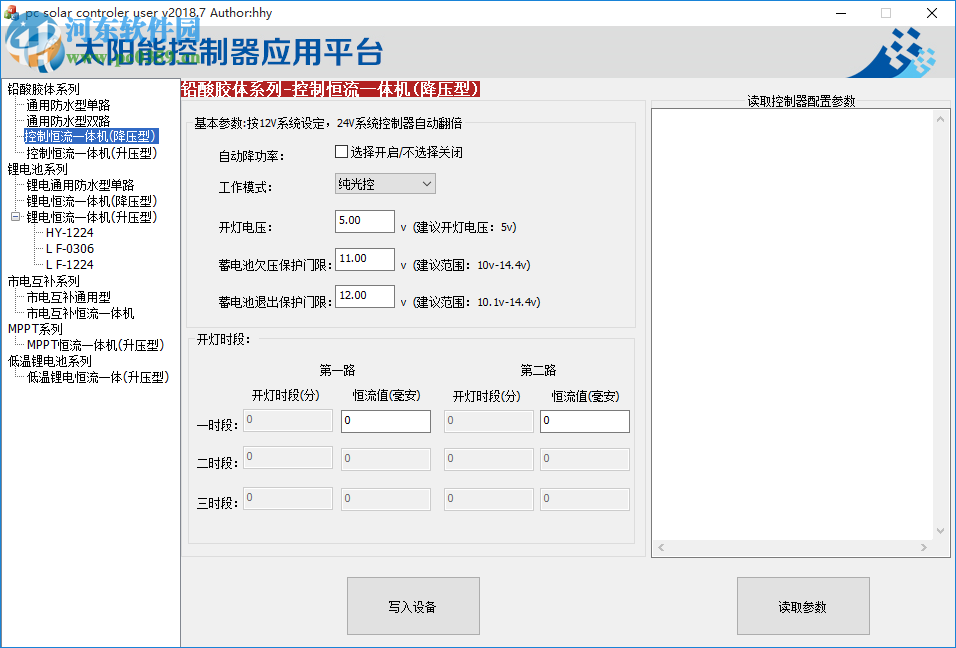Click the output box horizontal scroll left arrow
This screenshot has height=648, width=956.
tap(662, 547)
